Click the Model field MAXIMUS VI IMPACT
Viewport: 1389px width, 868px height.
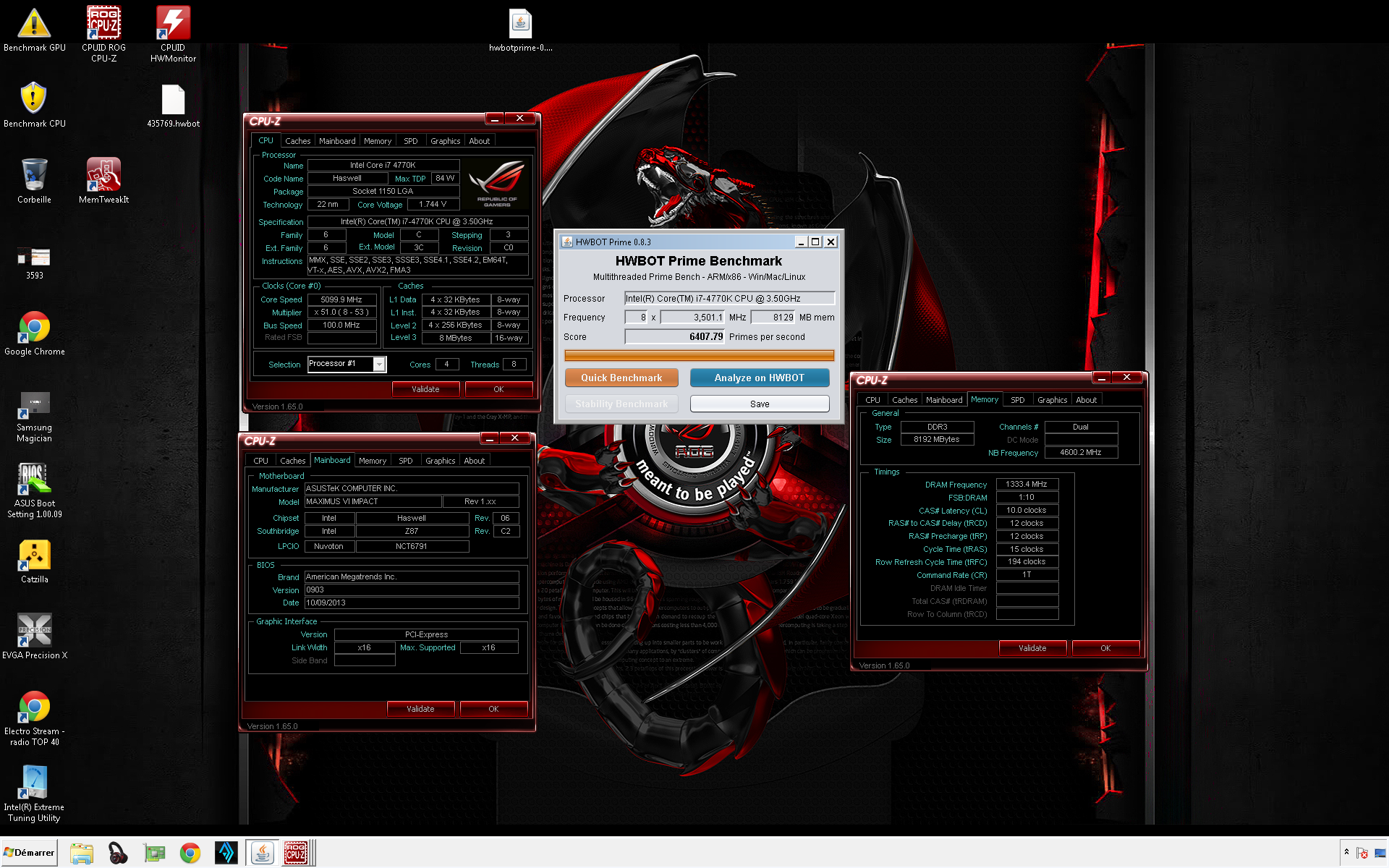click(x=373, y=501)
